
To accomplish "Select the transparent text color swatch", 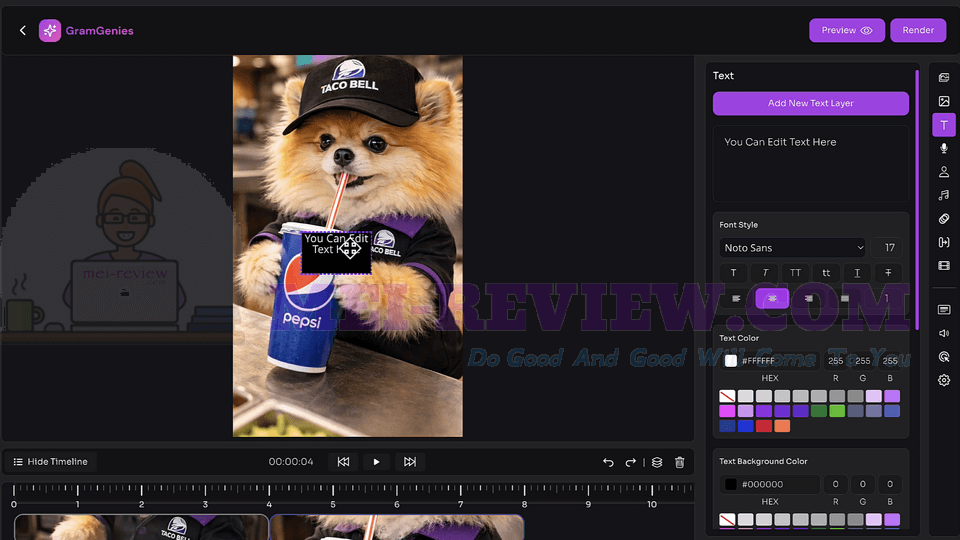I will [x=727, y=396].
